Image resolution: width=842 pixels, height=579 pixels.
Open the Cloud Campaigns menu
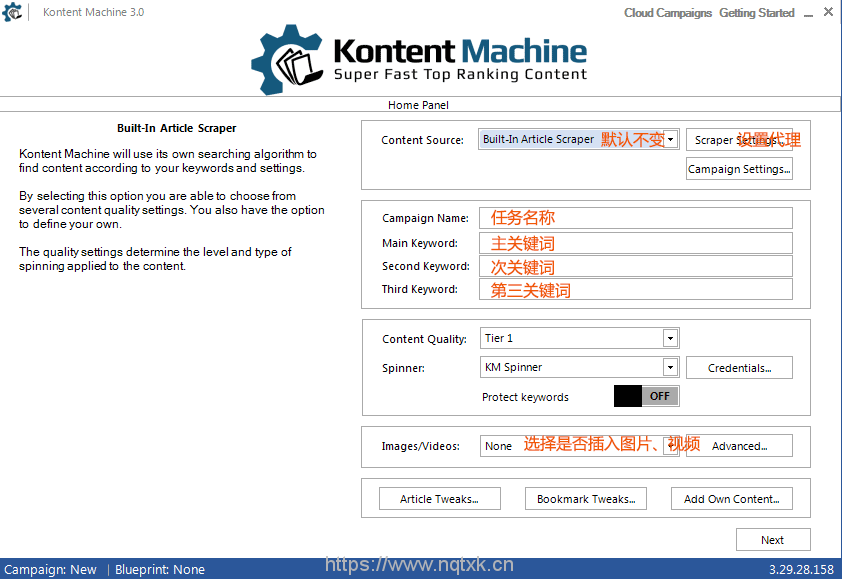(x=667, y=13)
